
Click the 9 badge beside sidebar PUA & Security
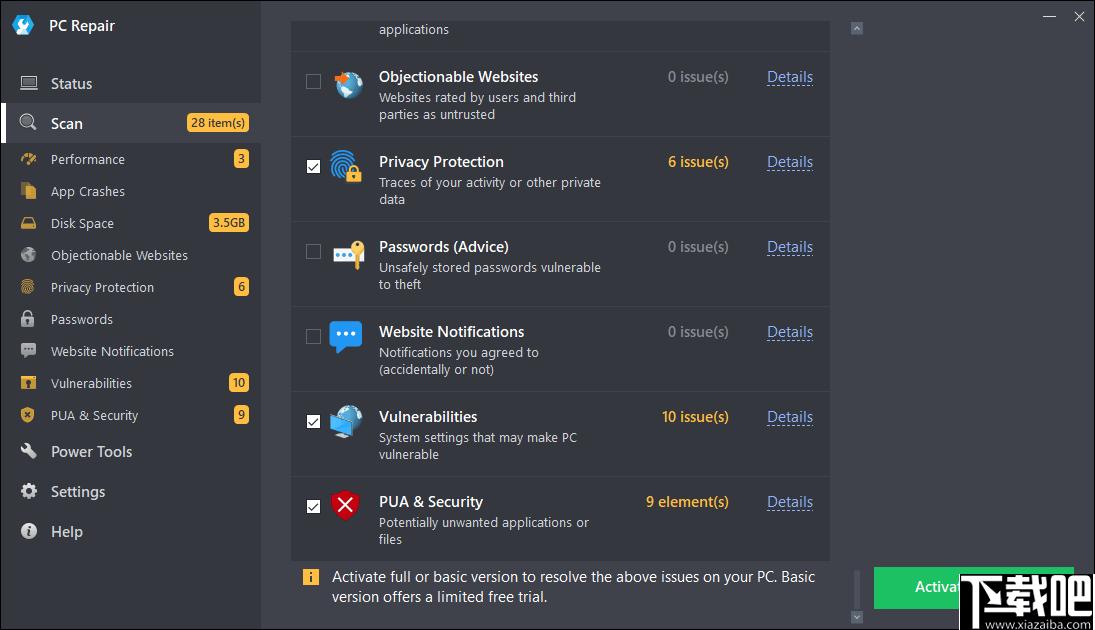tap(241, 415)
